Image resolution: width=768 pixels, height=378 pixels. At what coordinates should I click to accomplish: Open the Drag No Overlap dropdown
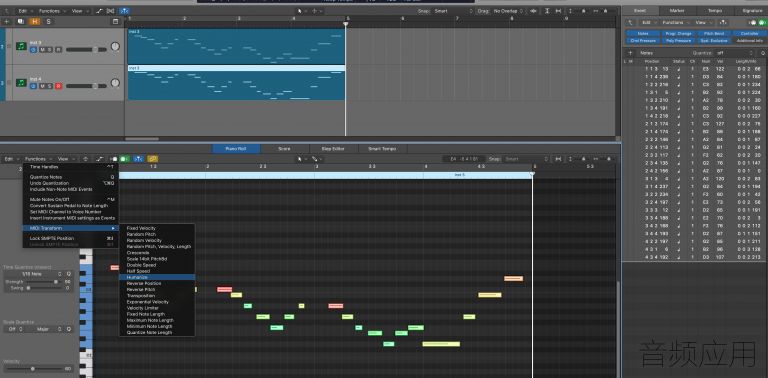coord(508,11)
